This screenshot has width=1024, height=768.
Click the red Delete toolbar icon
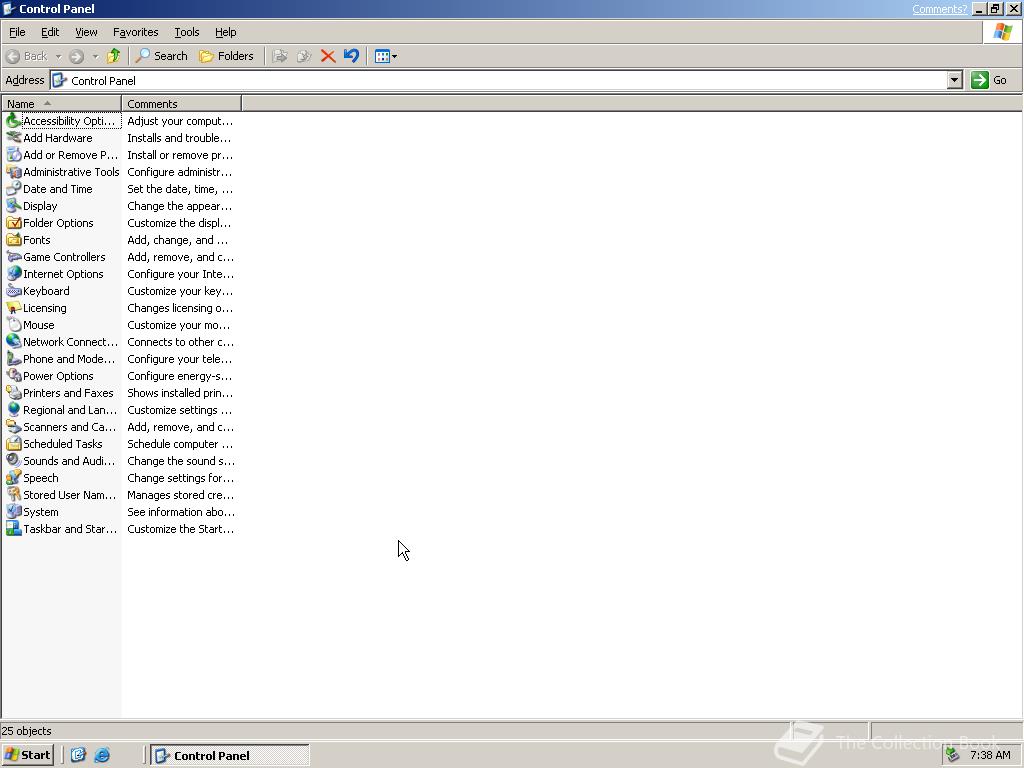coord(328,56)
